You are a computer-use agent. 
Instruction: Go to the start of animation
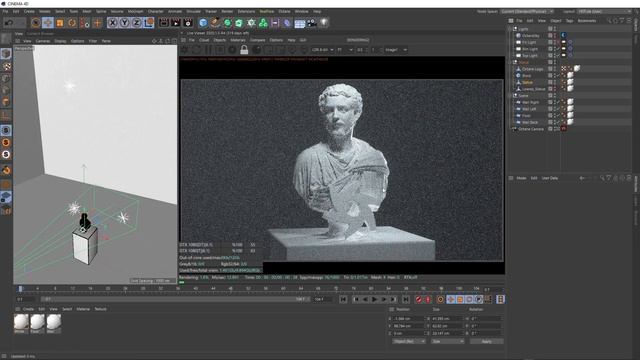(343, 300)
